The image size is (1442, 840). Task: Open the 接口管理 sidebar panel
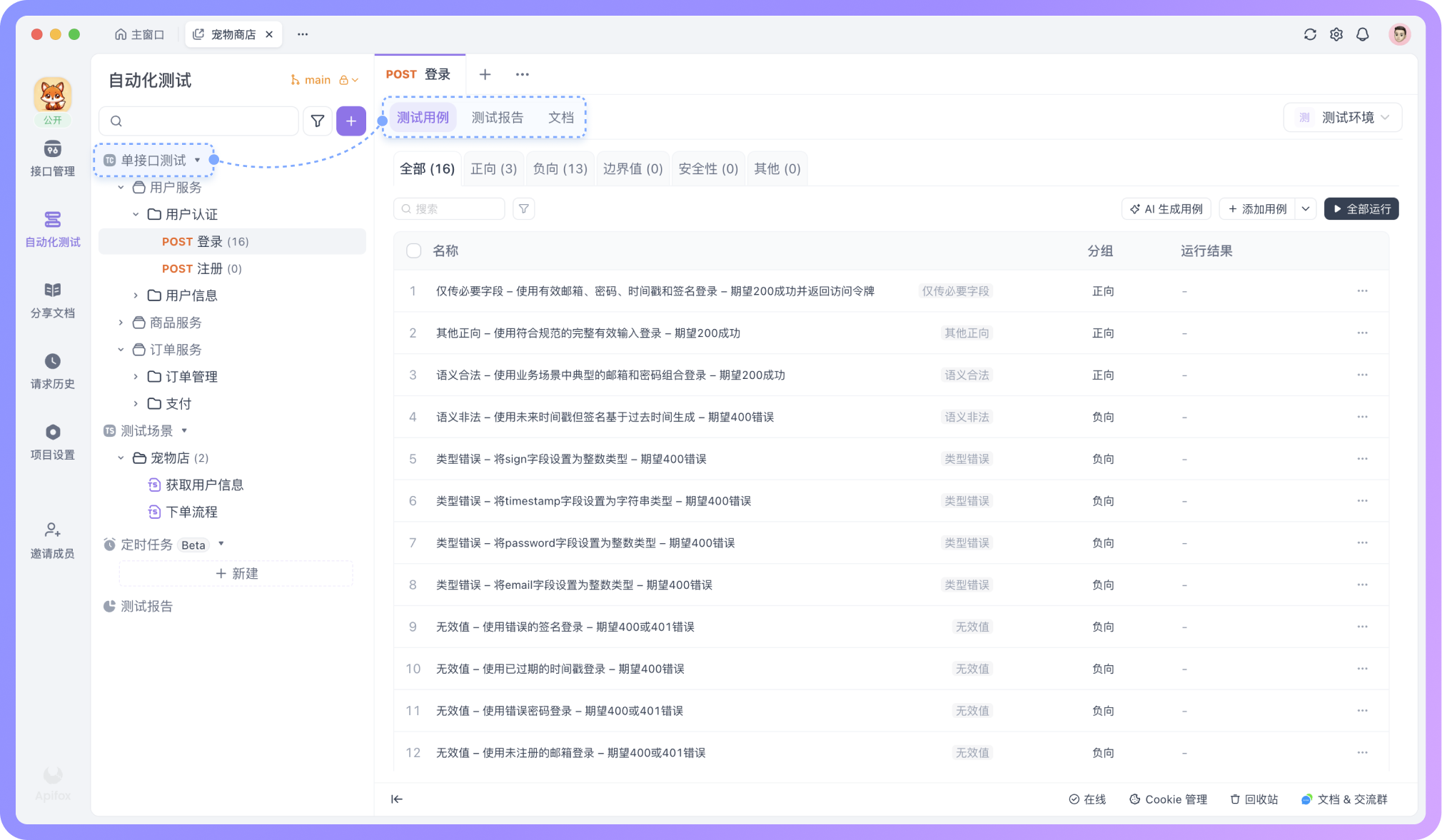tap(52, 158)
